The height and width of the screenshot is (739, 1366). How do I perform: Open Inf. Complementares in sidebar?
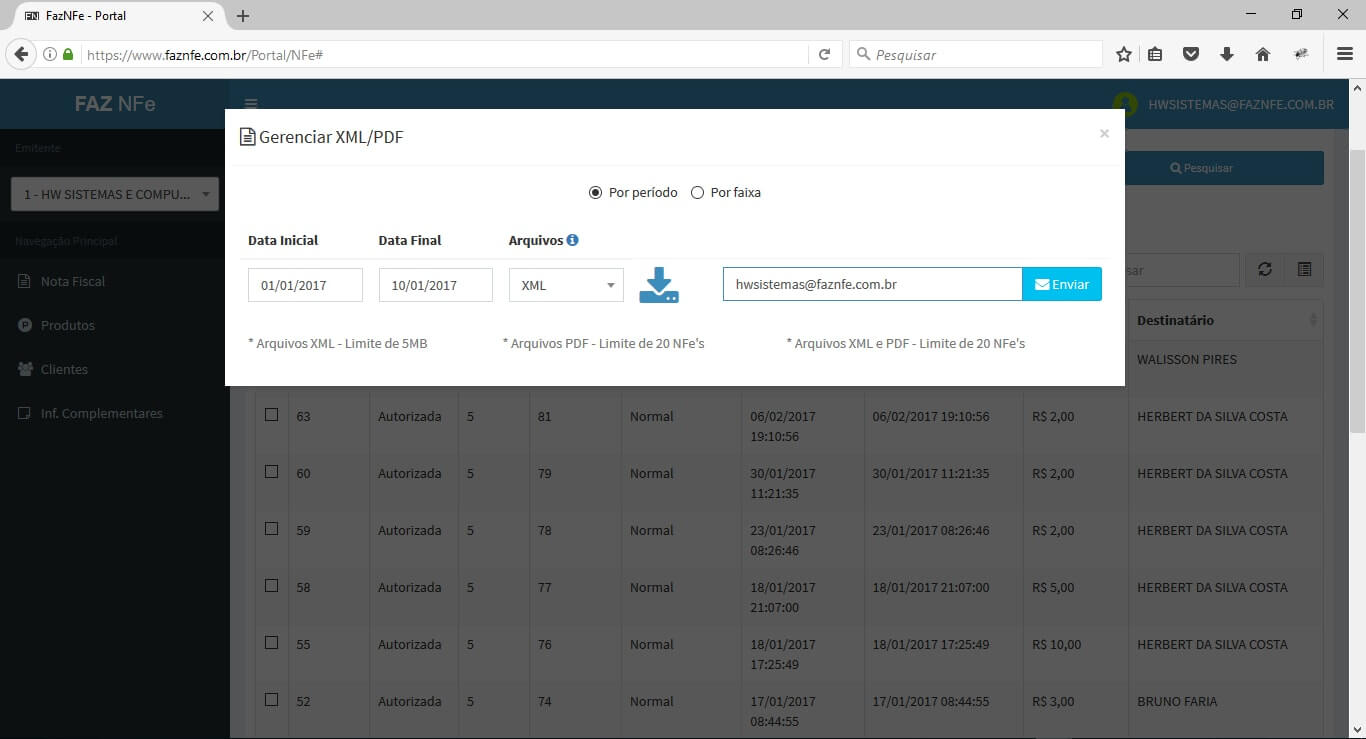click(115, 413)
